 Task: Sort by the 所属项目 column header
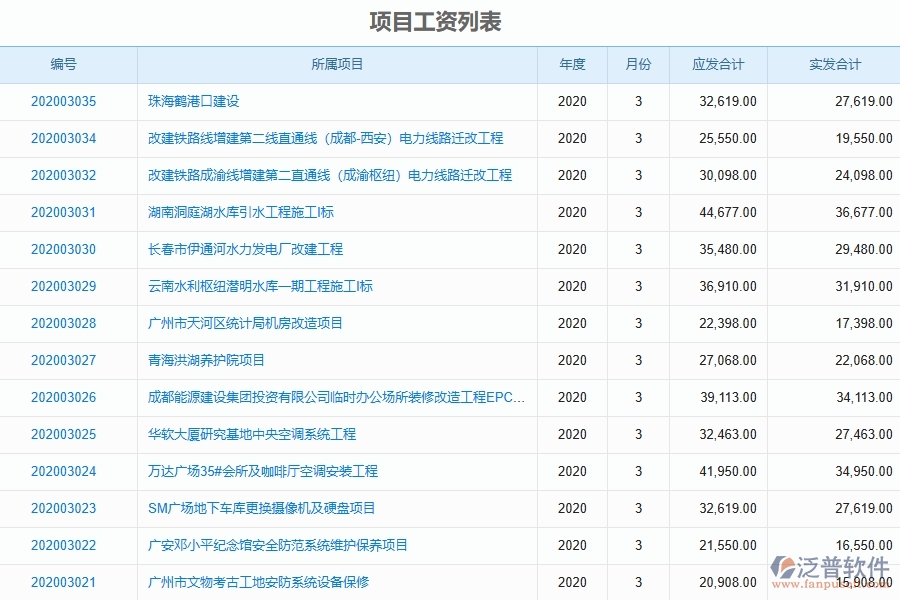click(337, 64)
